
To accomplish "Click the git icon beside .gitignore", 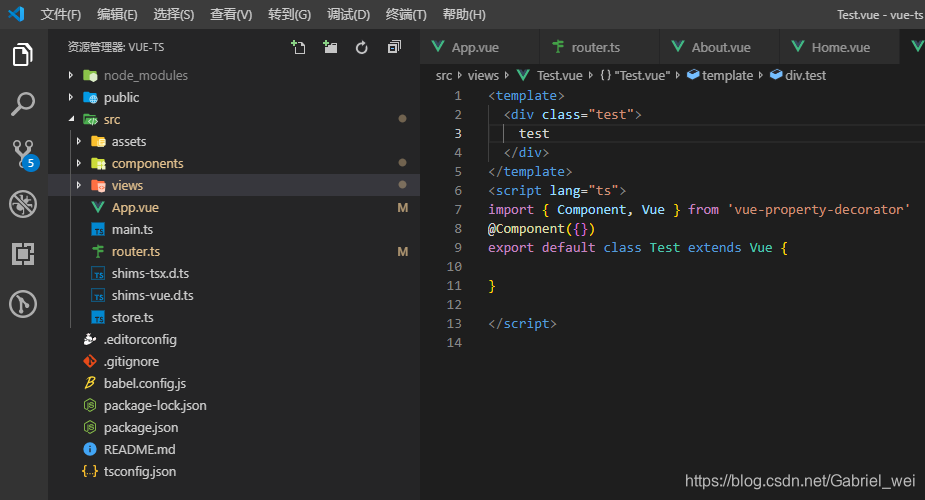I will pyautogui.click(x=90, y=361).
